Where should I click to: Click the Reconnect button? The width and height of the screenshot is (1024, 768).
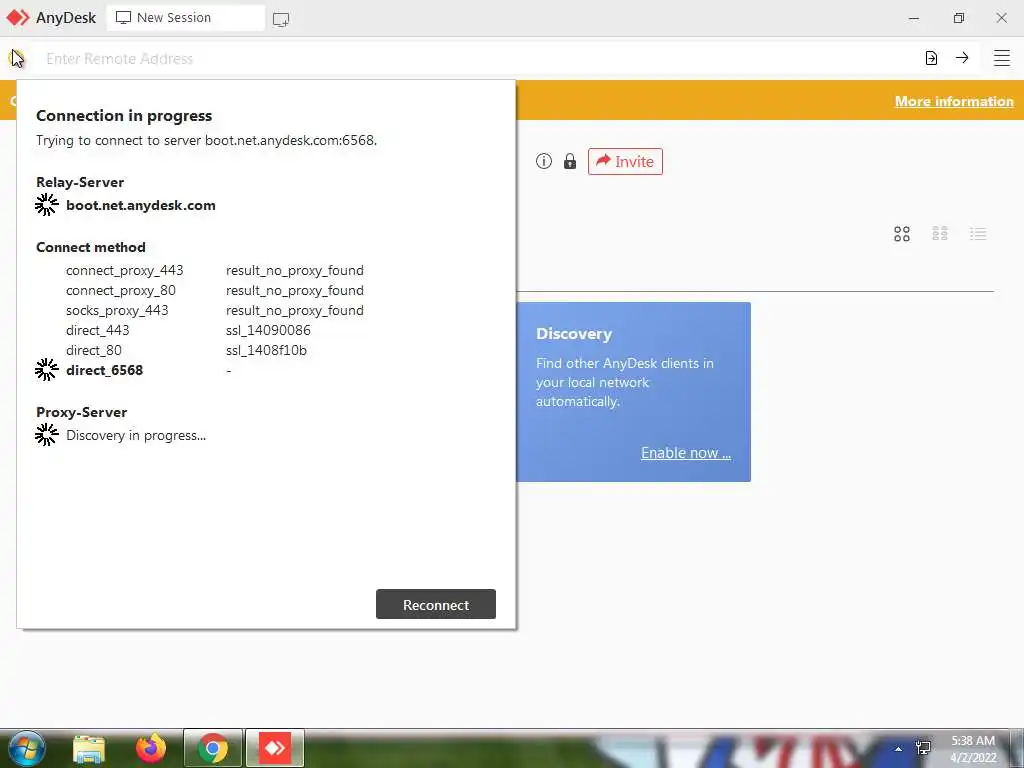(x=436, y=605)
